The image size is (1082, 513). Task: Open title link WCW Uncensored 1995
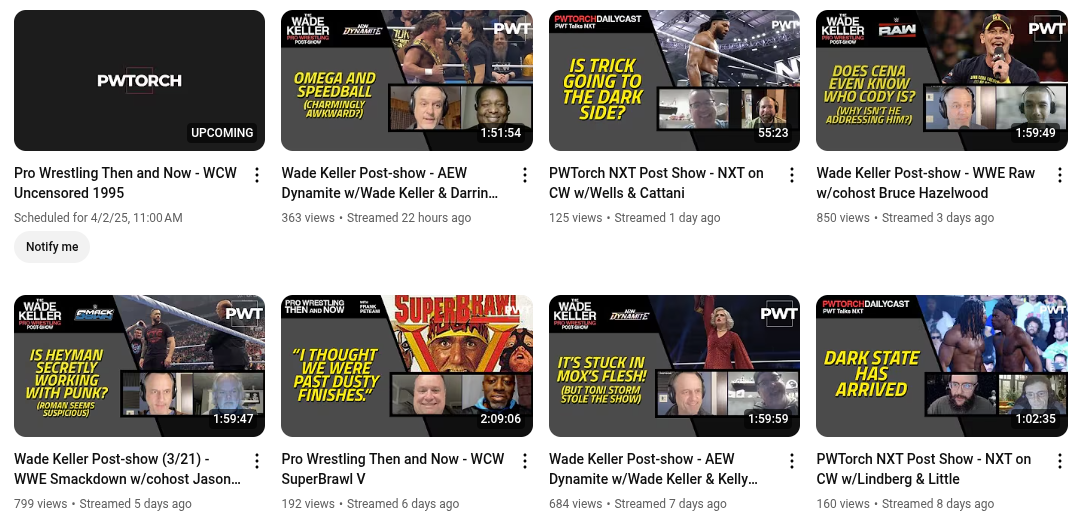pyautogui.click(x=126, y=183)
